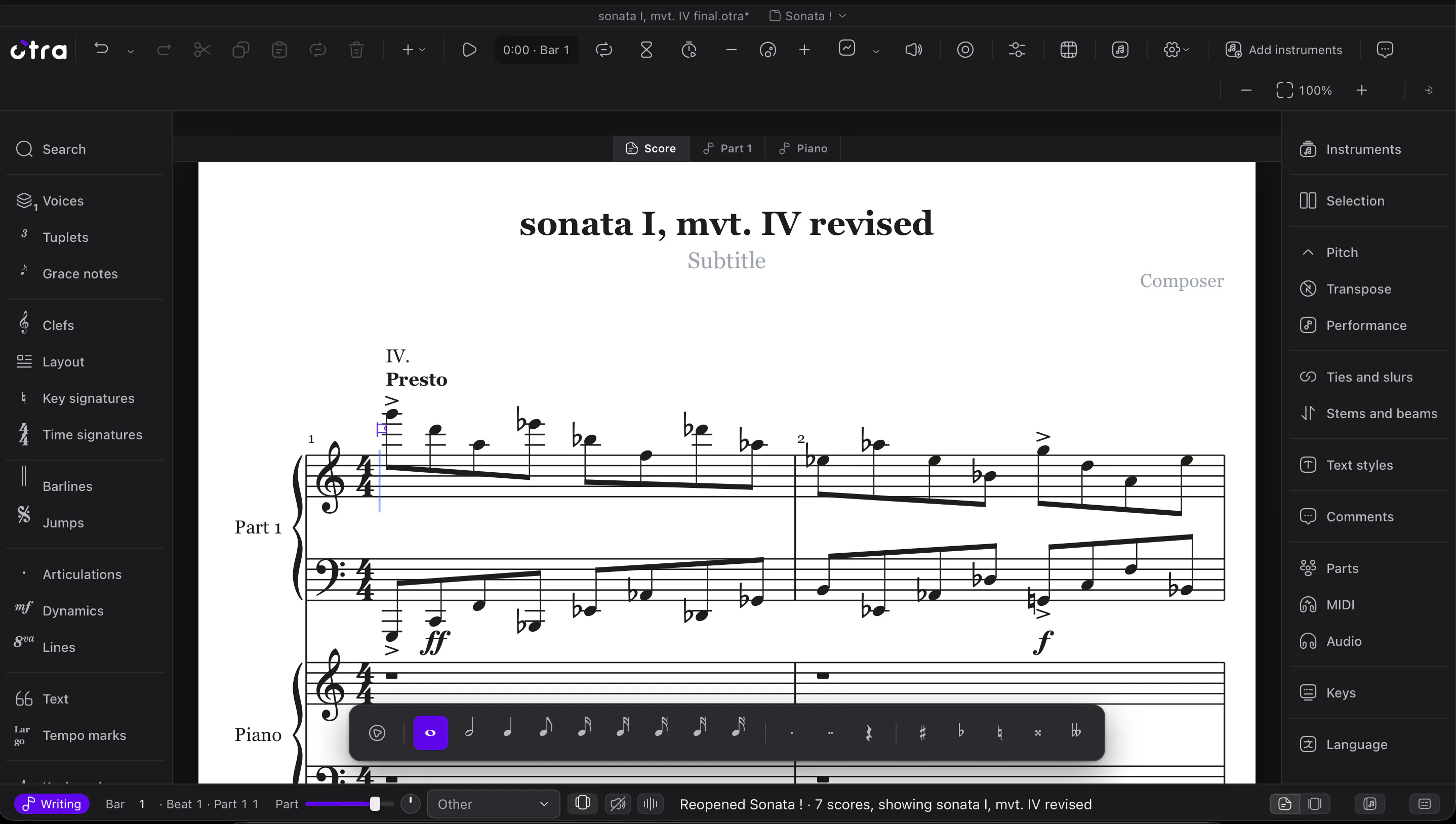Open the Sonata ! project dropdown
Screen dimensions: 1456x824
coord(807,16)
